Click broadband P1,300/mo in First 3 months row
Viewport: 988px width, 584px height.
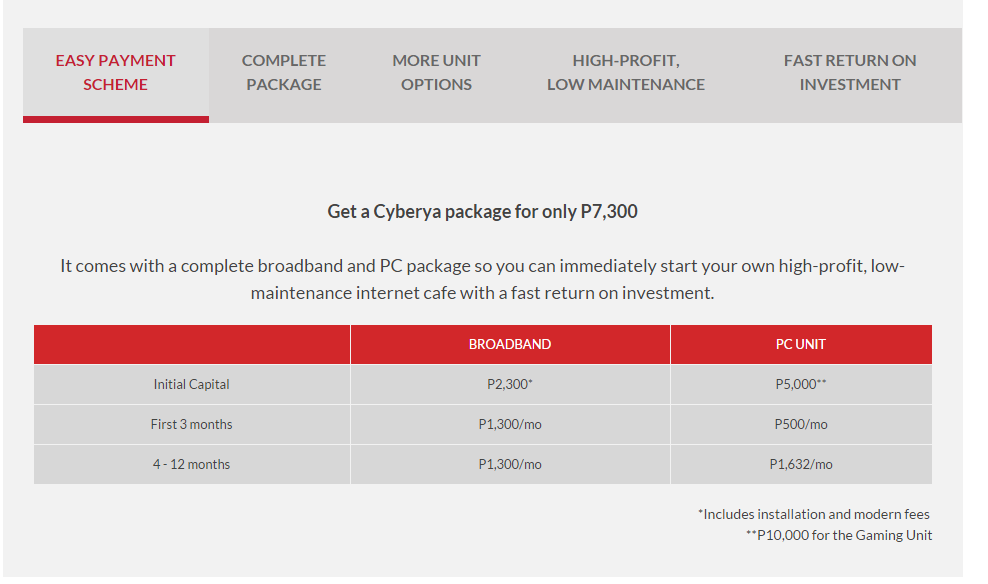510,424
